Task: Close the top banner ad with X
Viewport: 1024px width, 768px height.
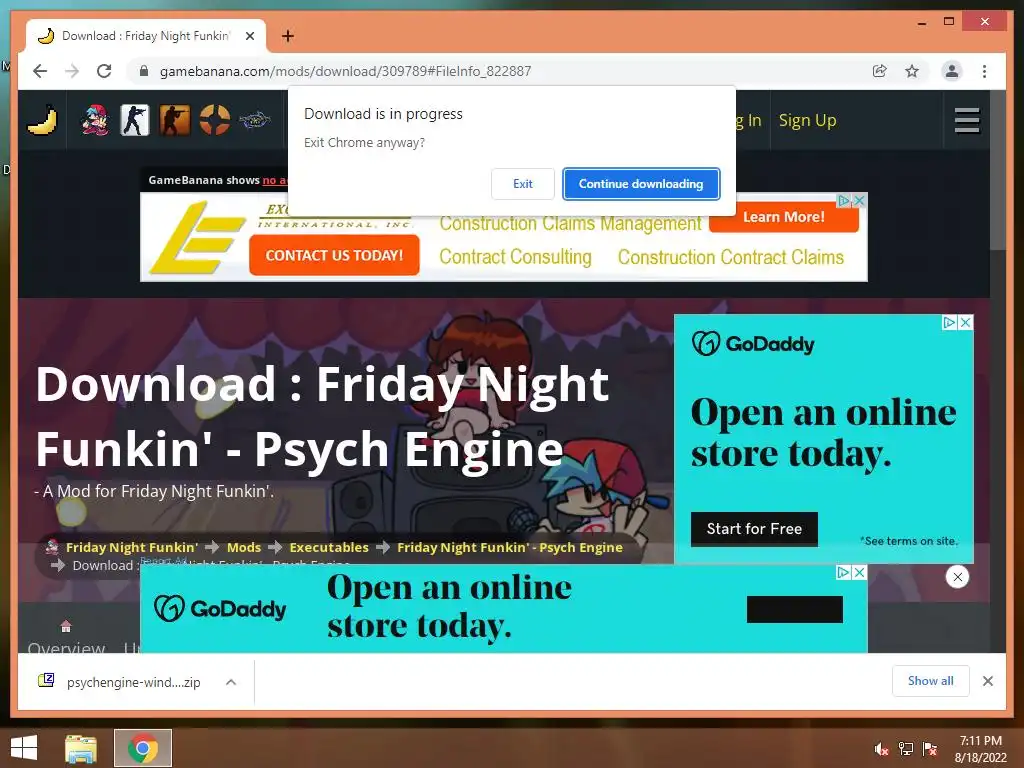Action: click(859, 200)
